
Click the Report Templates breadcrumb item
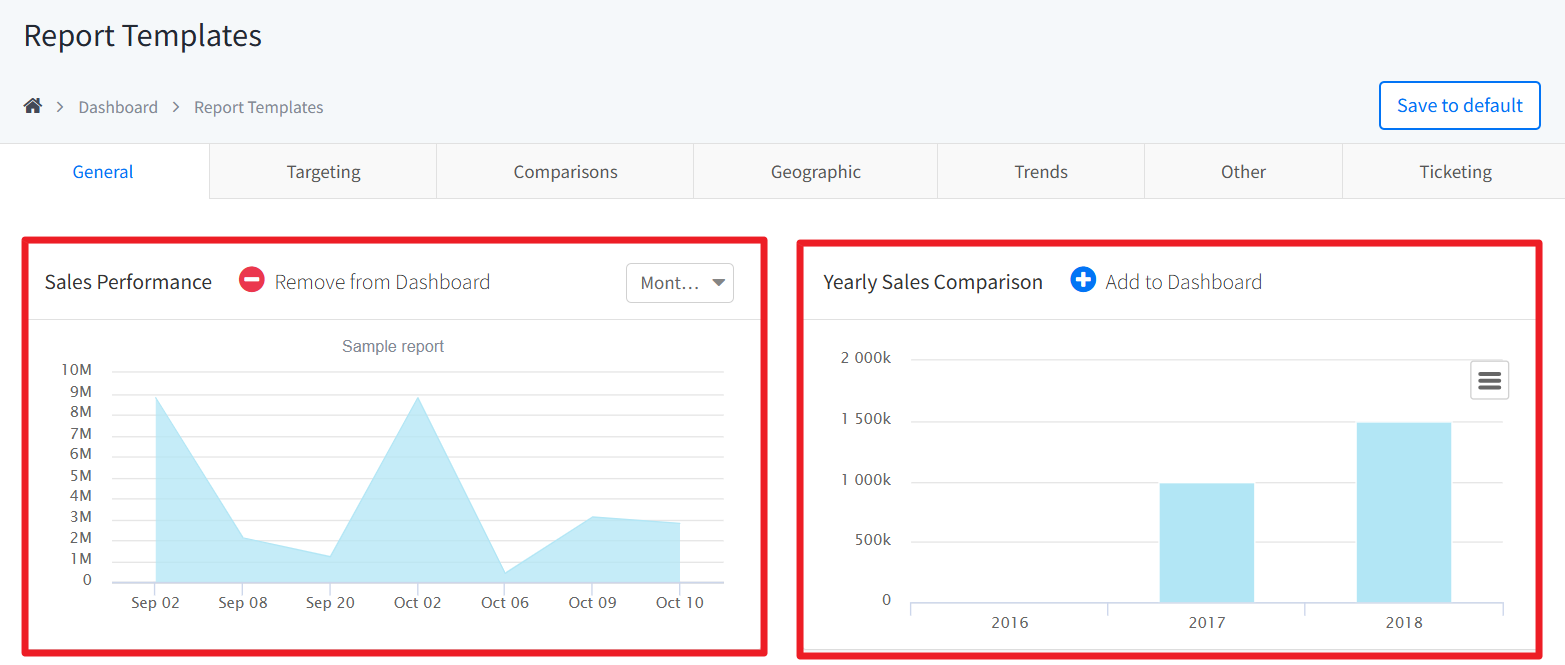(x=258, y=107)
